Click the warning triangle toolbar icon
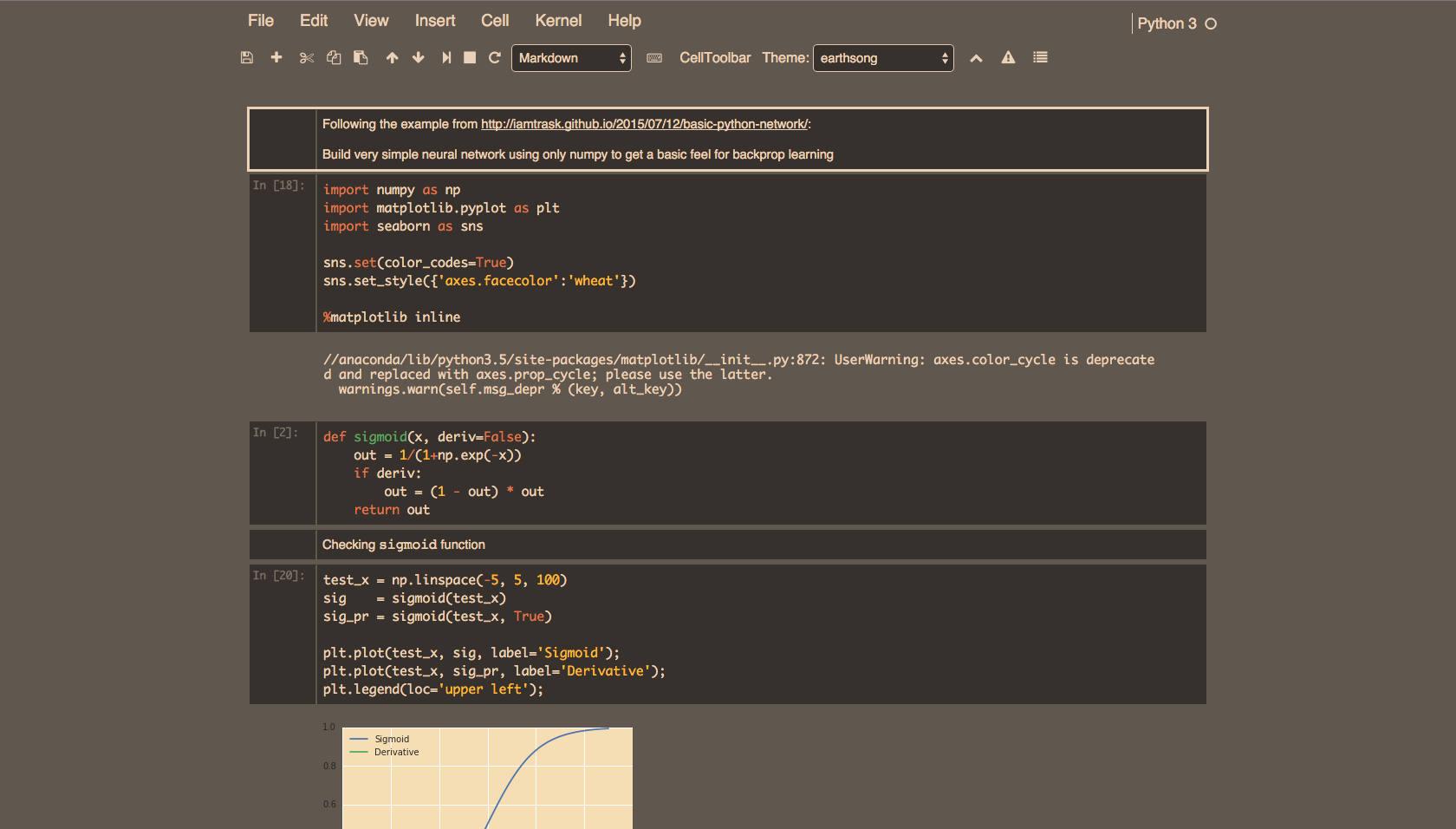Viewport: 1456px width, 829px height. pyautogui.click(x=1008, y=57)
